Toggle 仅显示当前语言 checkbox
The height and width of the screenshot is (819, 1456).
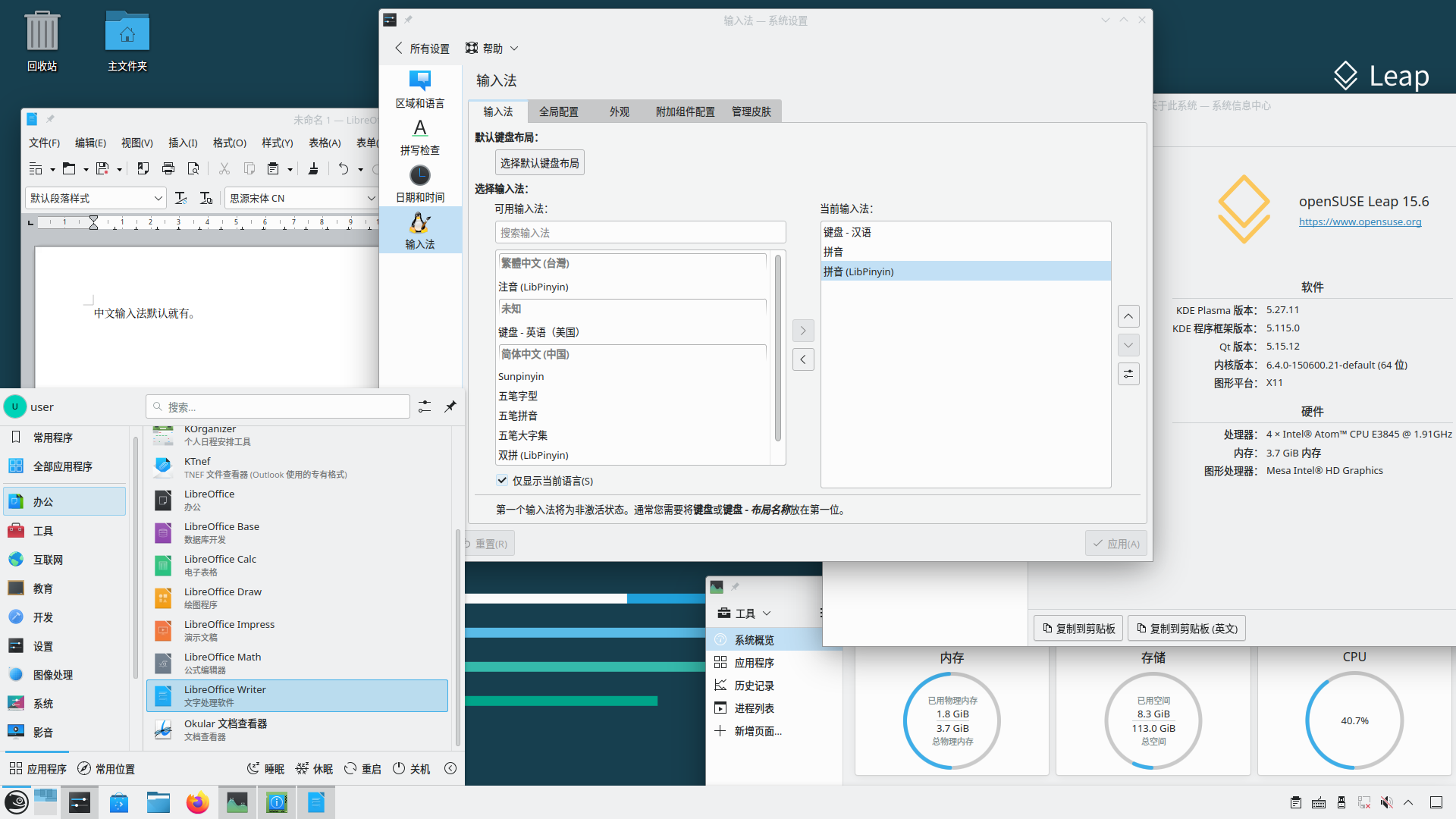[502, 480]
